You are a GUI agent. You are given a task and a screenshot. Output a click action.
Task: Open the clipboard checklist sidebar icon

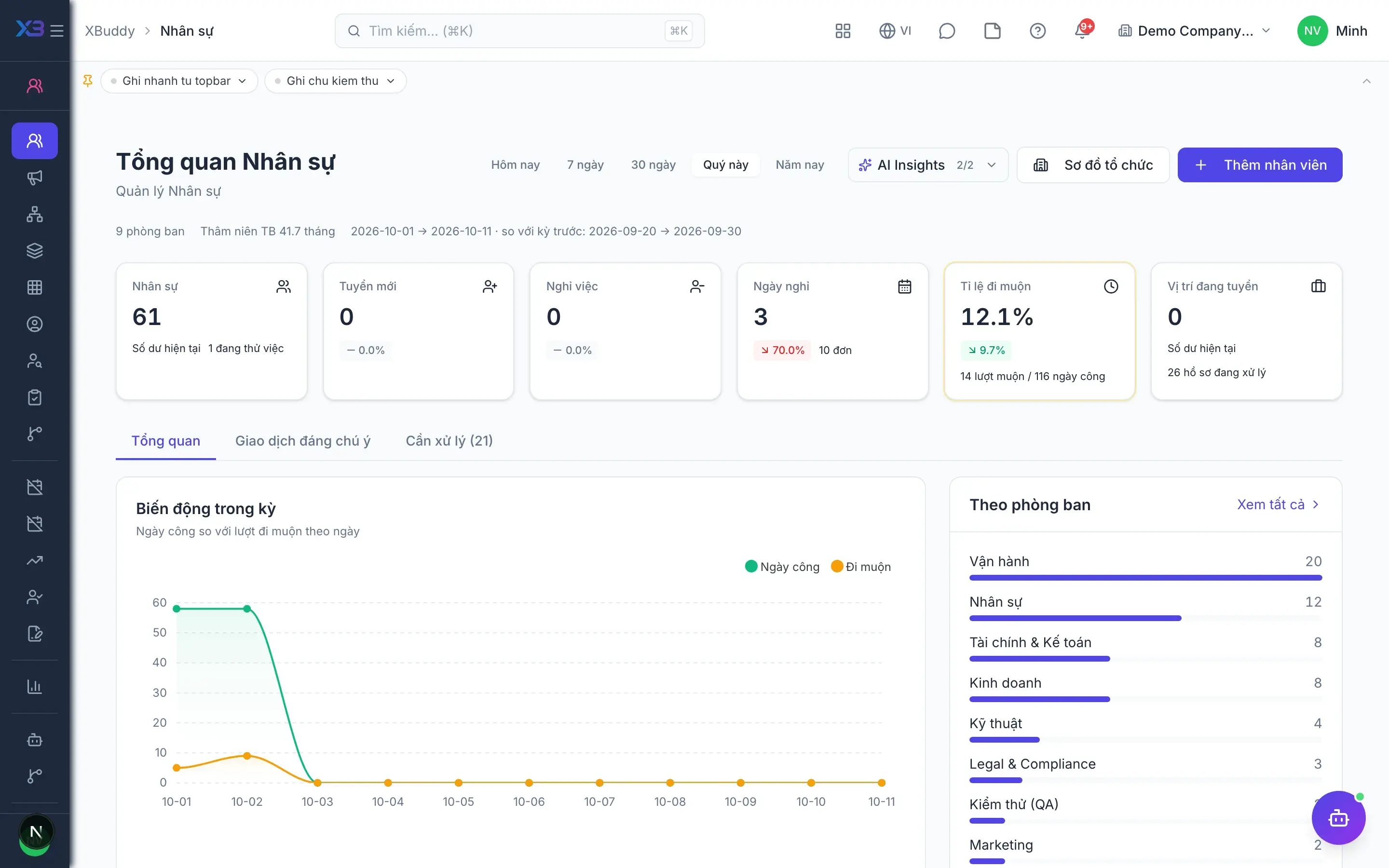coord(34,397)
